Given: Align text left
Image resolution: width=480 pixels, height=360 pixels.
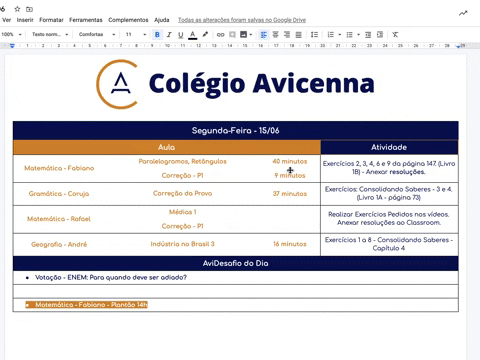Looking at the screenshot, I should tap(264, 35).
